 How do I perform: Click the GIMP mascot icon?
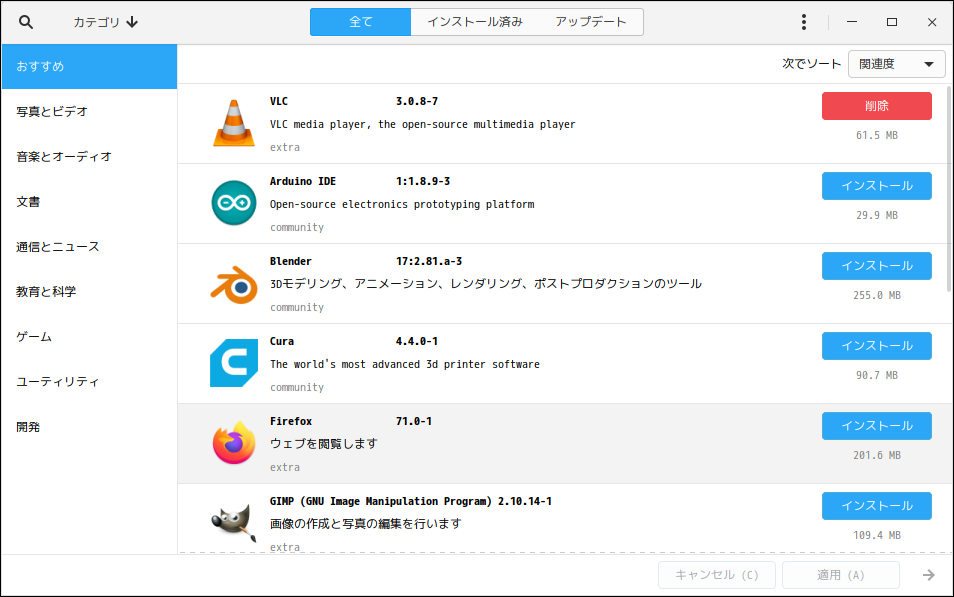coord(234,522)
